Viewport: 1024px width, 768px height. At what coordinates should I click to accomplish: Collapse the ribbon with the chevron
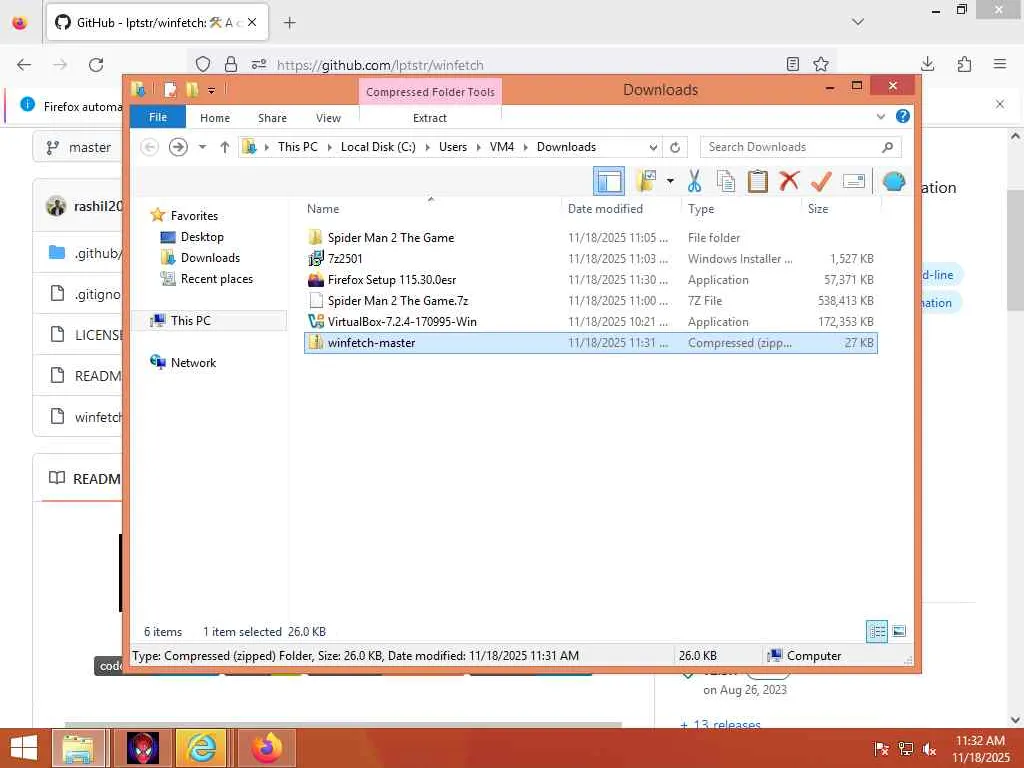tap(880, 117)
